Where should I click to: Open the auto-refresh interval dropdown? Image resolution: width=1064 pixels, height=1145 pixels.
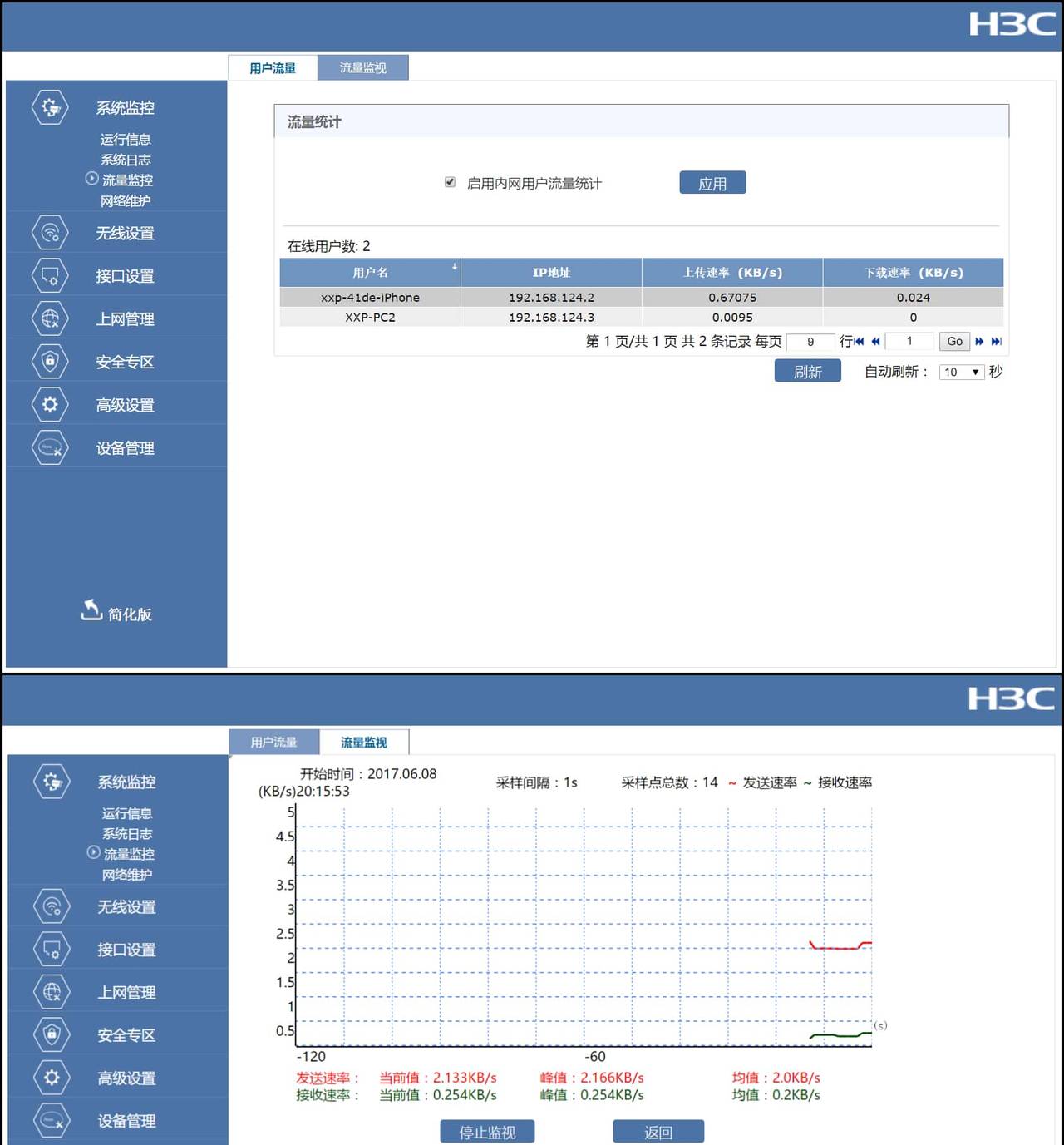(x=961, y=372)
